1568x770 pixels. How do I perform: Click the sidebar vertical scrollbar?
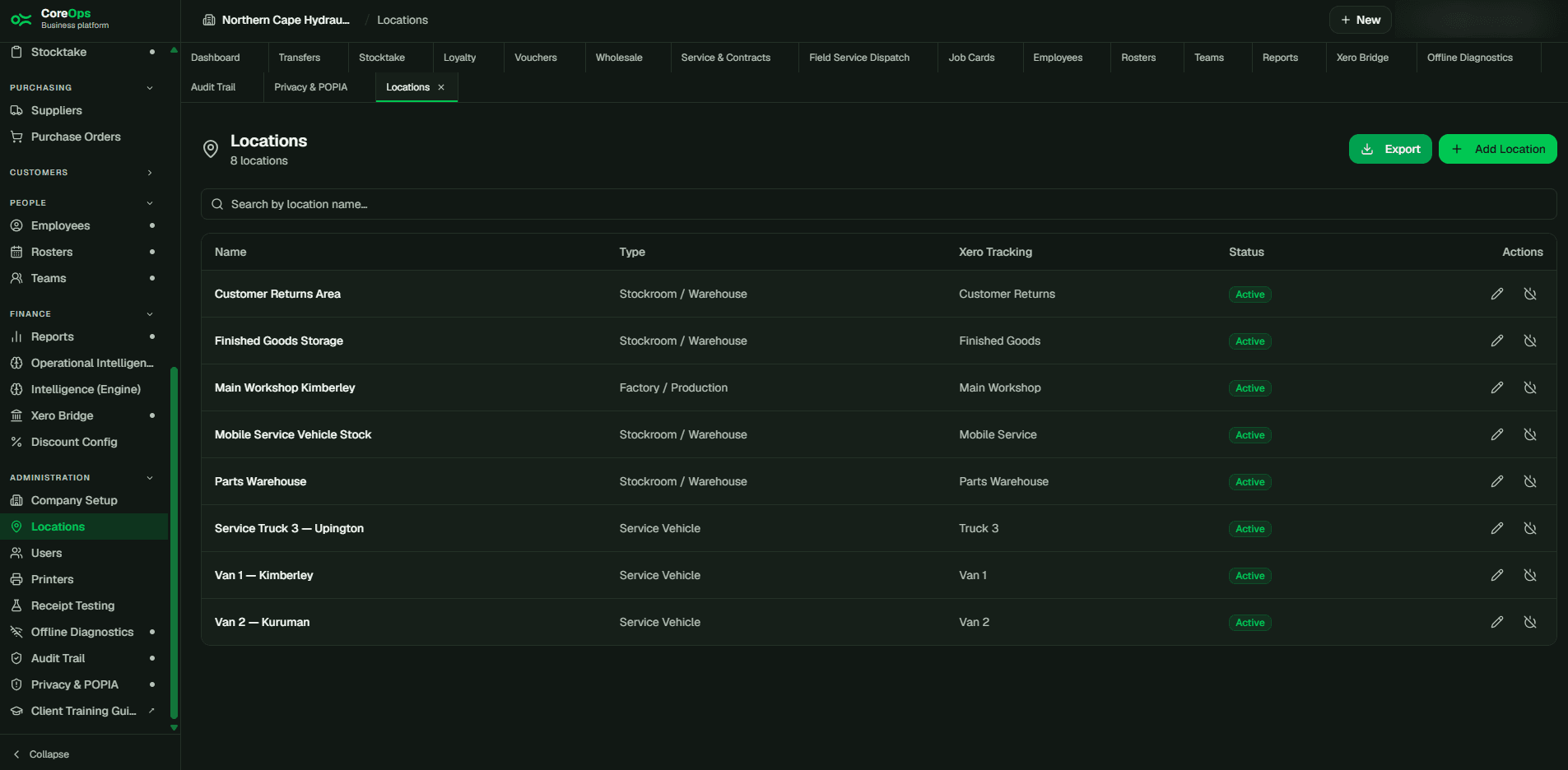coord(174,543)
